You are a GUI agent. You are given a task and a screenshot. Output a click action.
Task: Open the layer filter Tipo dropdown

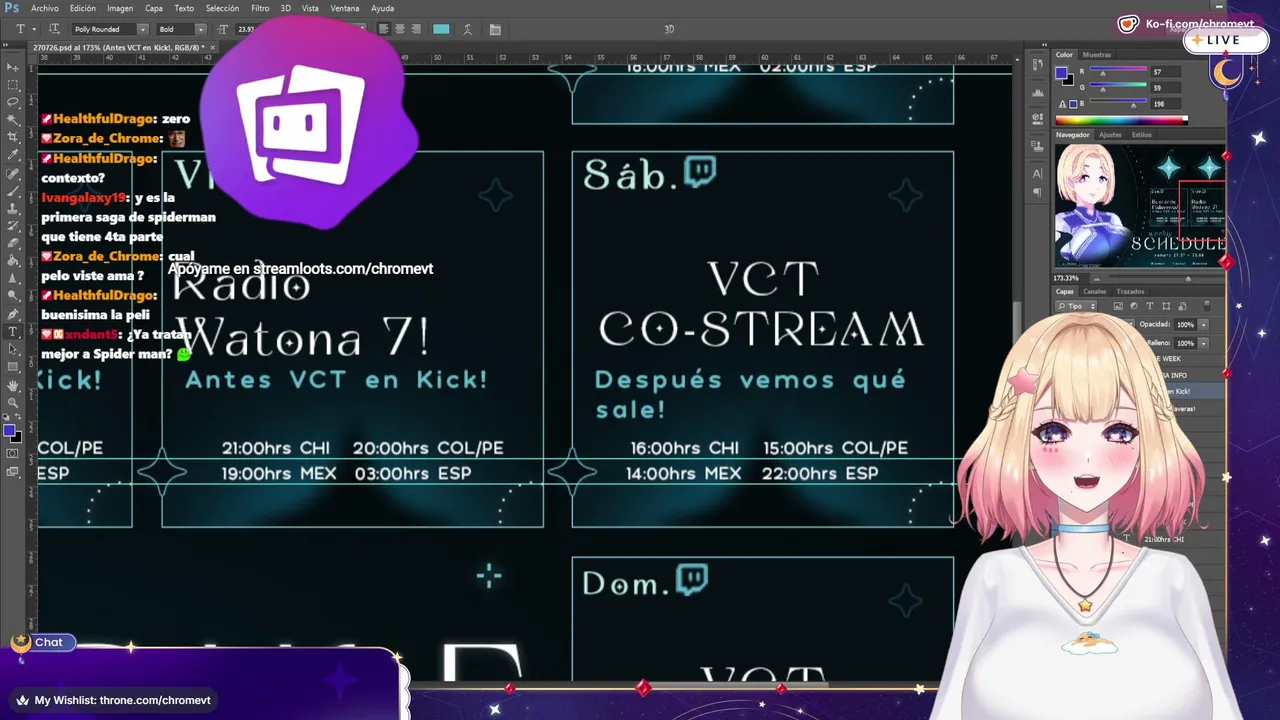coord(1077,306)
